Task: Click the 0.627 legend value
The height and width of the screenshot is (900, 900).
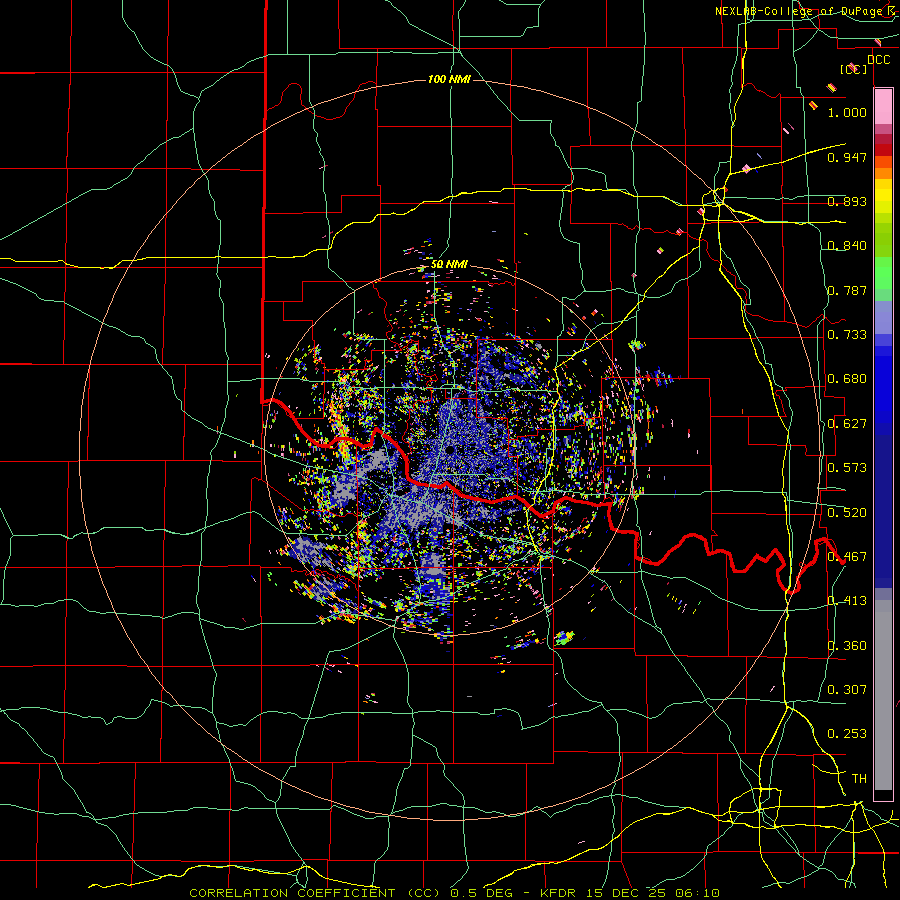Action: pyautogui.click(x=847, y=424)
